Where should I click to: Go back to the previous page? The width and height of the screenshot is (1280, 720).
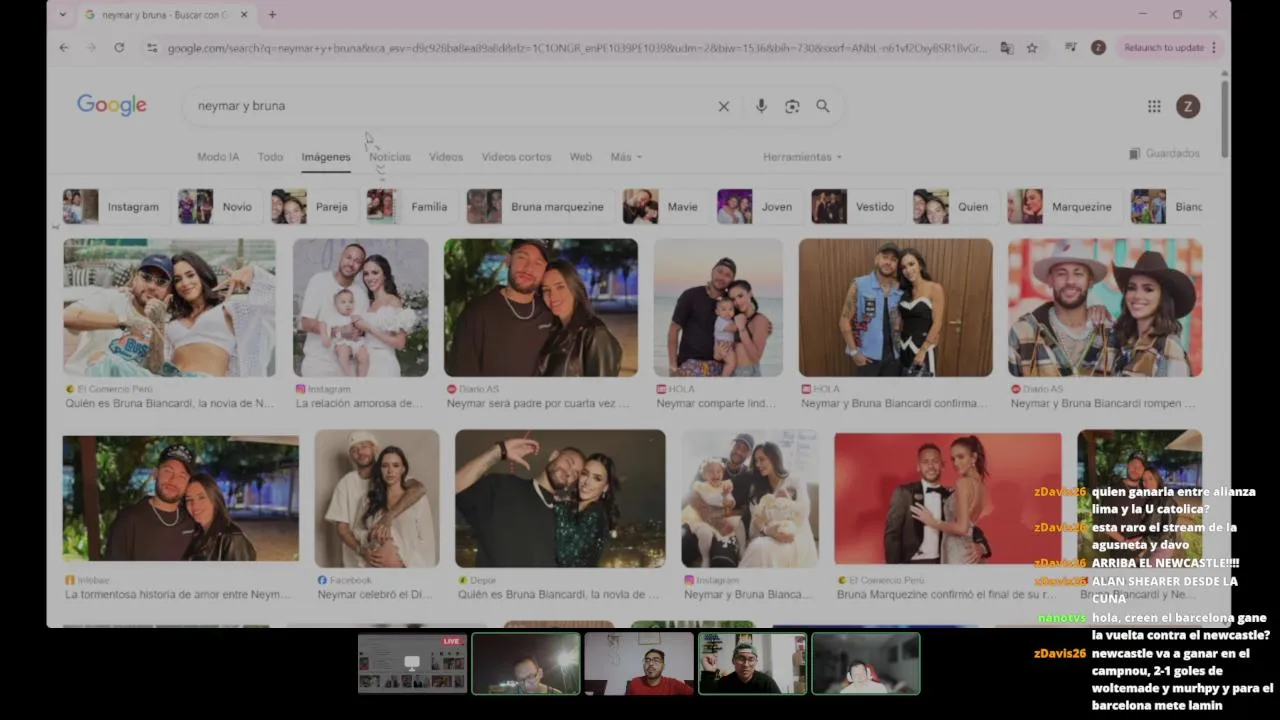point(64,47)
